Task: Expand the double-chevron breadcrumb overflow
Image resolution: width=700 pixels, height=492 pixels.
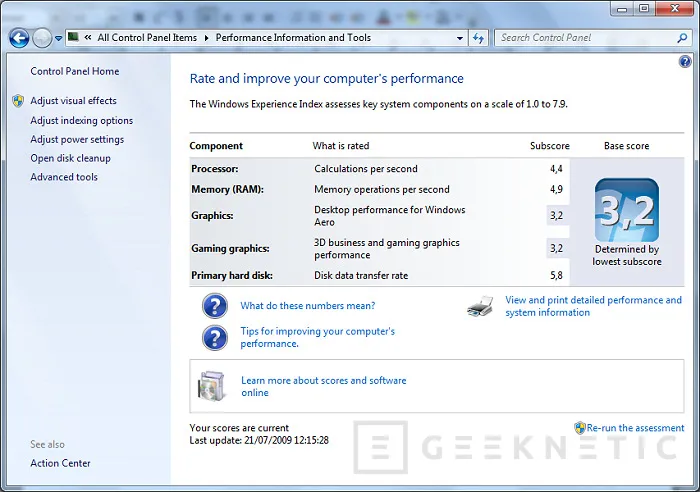Action: [88, 38]
